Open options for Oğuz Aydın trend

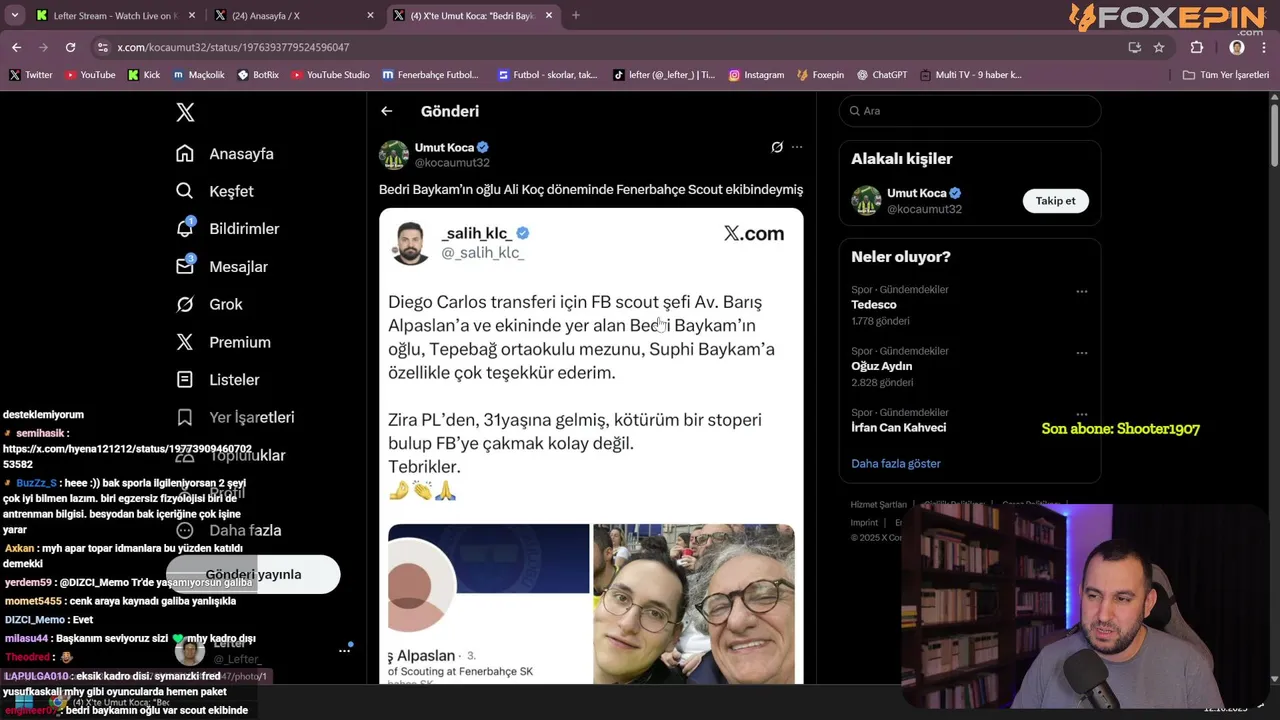(x=1081, y=353)
